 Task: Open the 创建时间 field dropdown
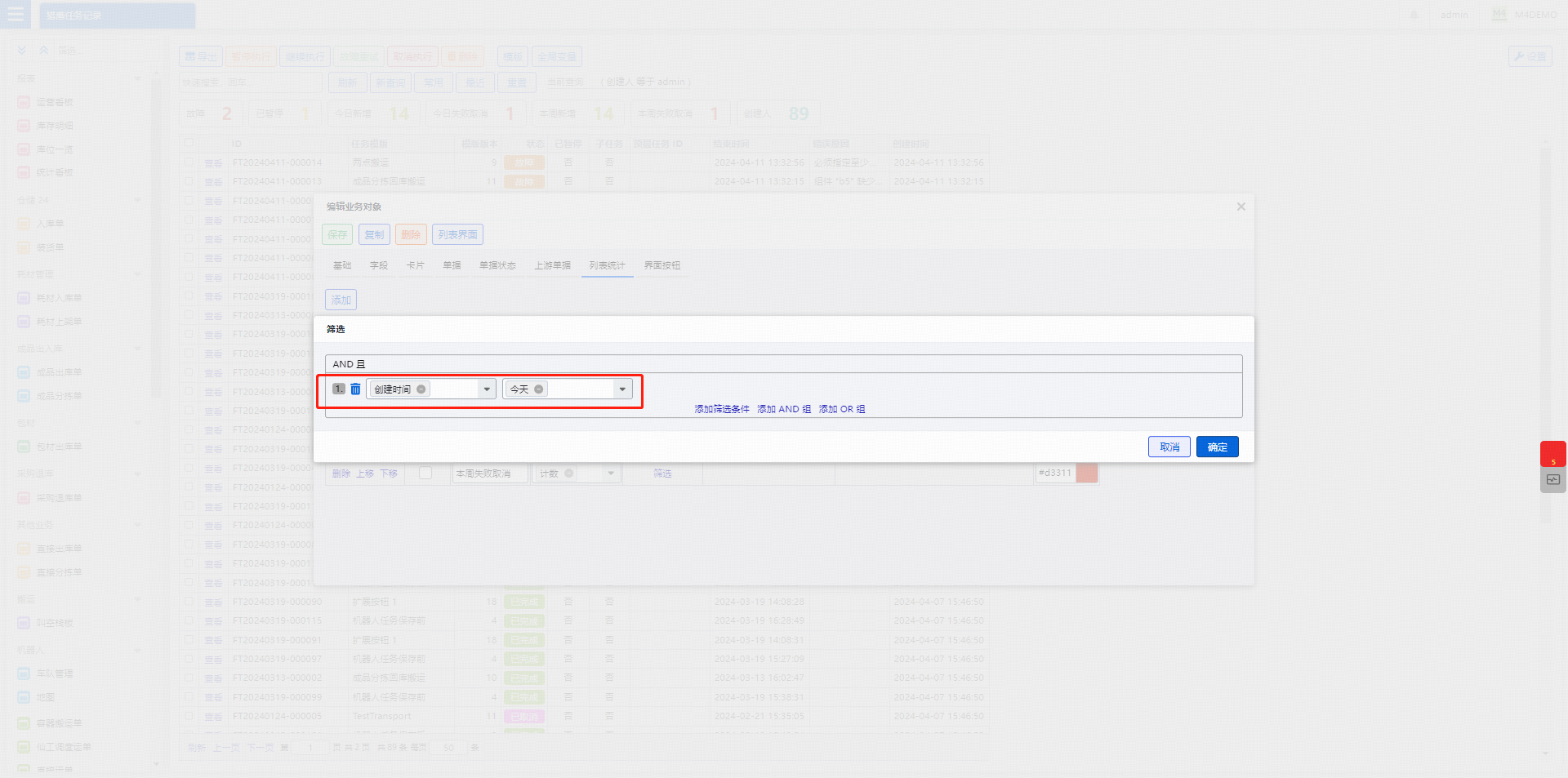click(487, 389)
